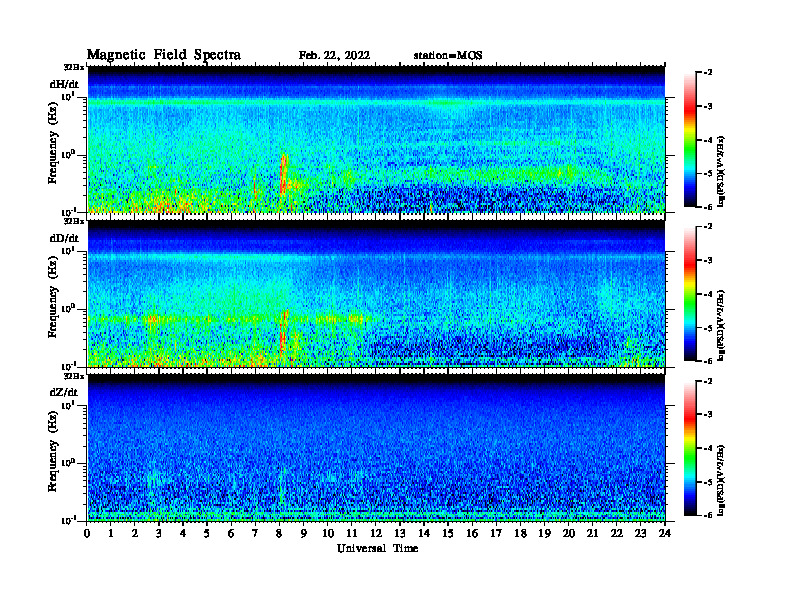The width and height of the screenshot is (792, 612).
Task: Click the "dH/dt" panel label
Action: [x=64, y=84]
